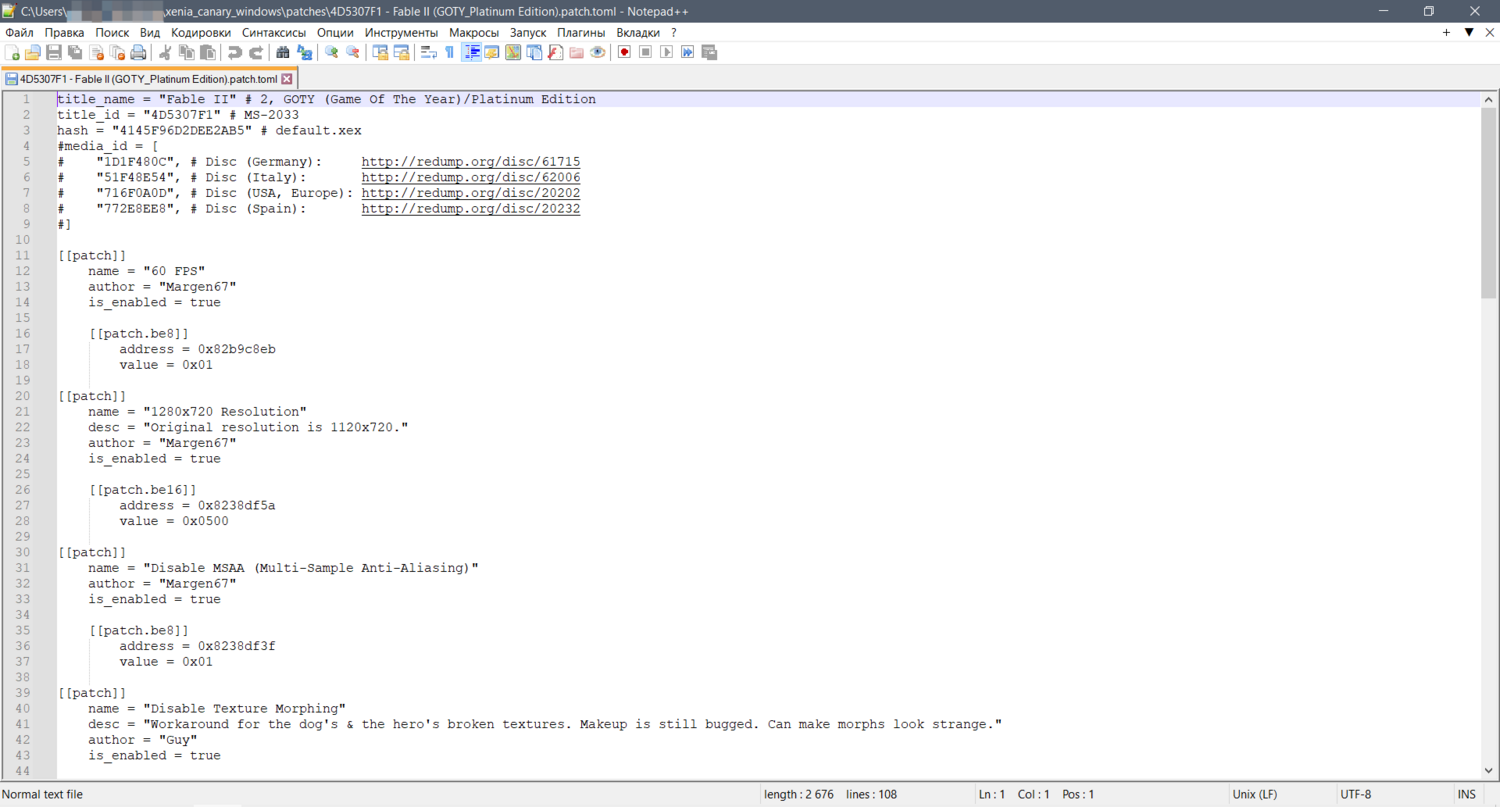Toggle Show All Characters pilcrow icon
1500x807 pixels.
[x=449, y=52]
